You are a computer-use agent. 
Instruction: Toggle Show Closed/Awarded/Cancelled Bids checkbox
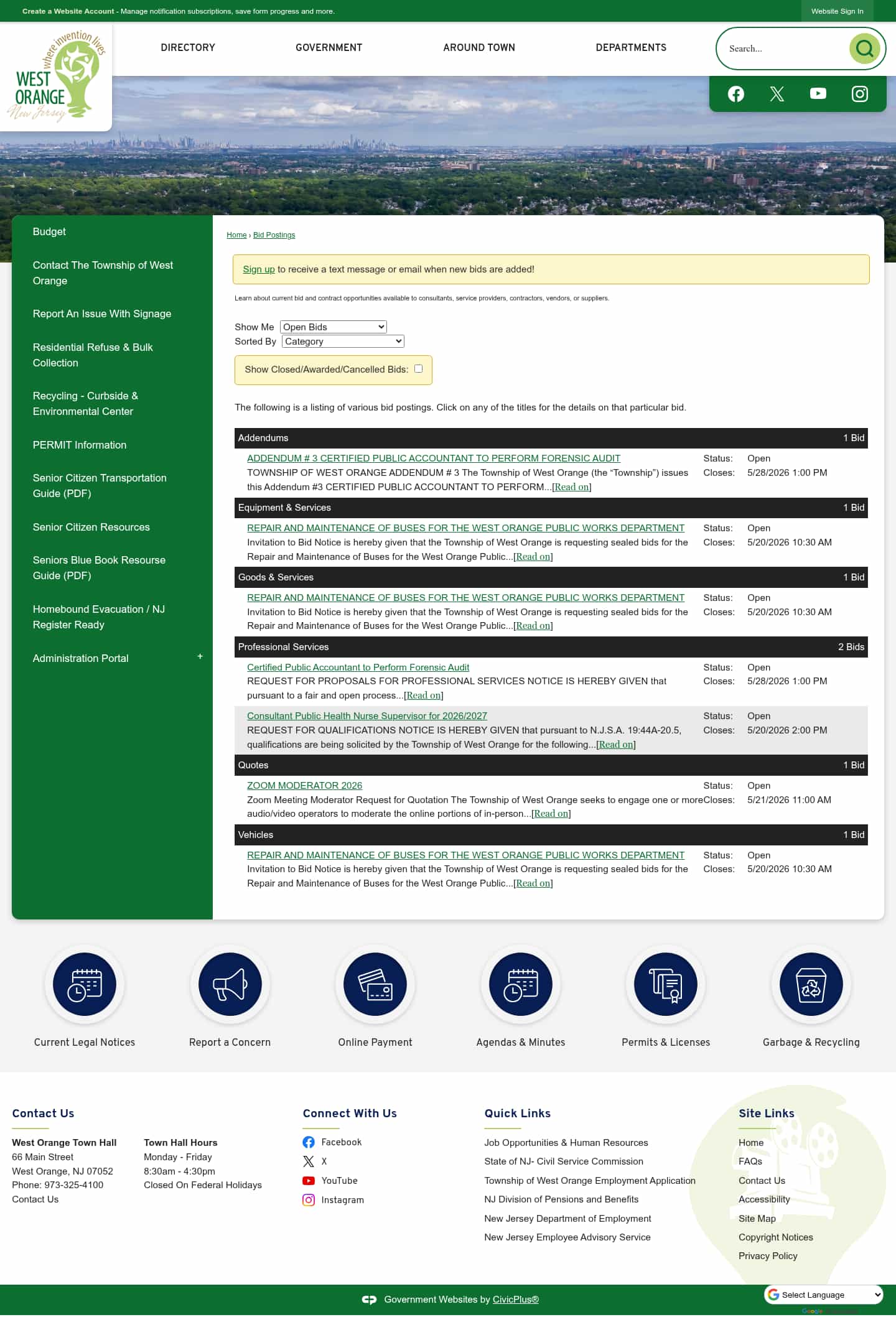point(419,369)
